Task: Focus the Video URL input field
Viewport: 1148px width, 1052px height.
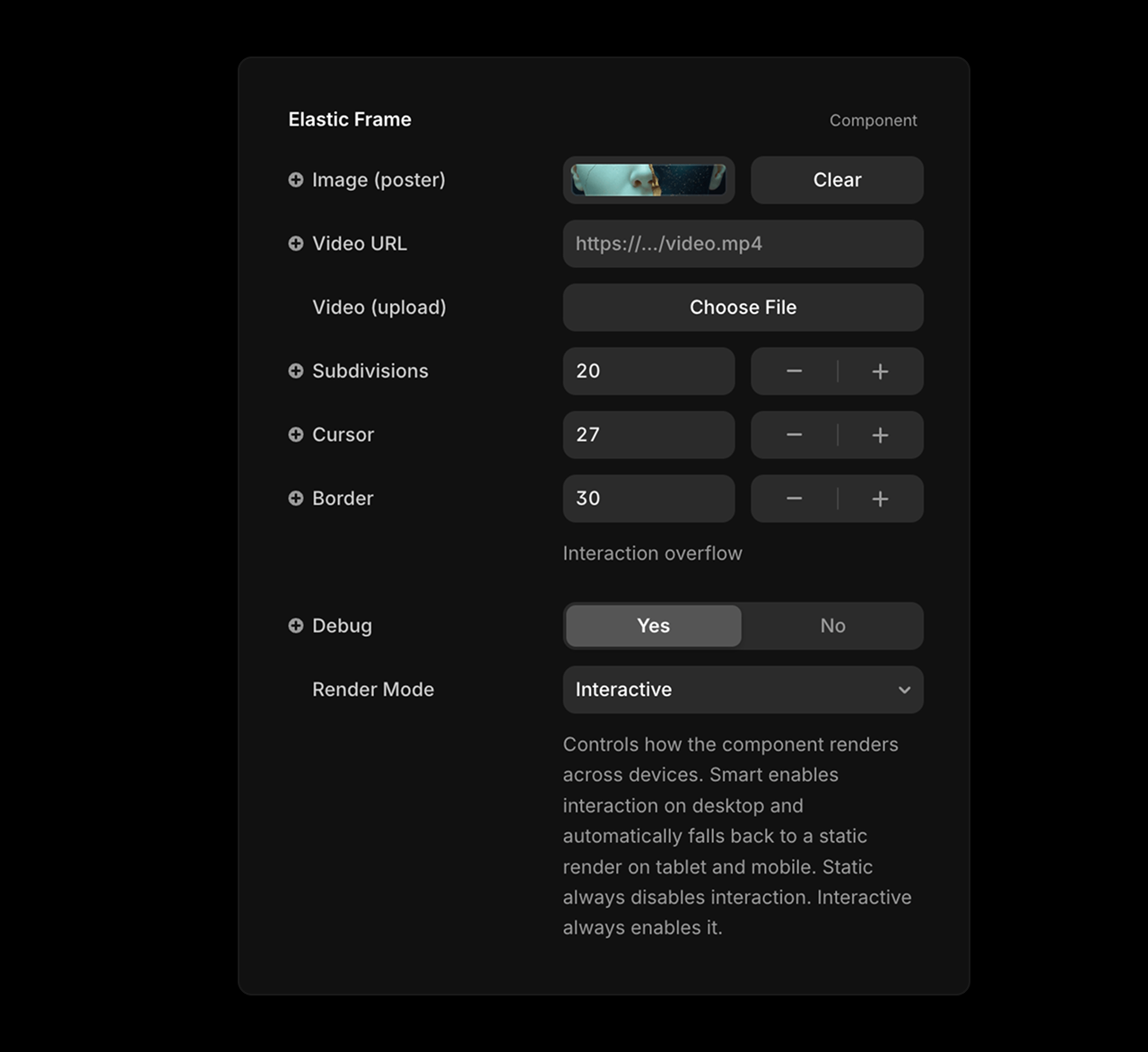Action: tap(743, 244)
